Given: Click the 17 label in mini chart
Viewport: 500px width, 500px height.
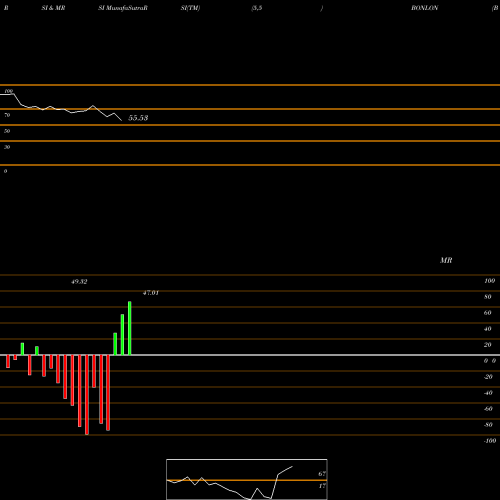Looking at the screenshot, I should (322, 486).
